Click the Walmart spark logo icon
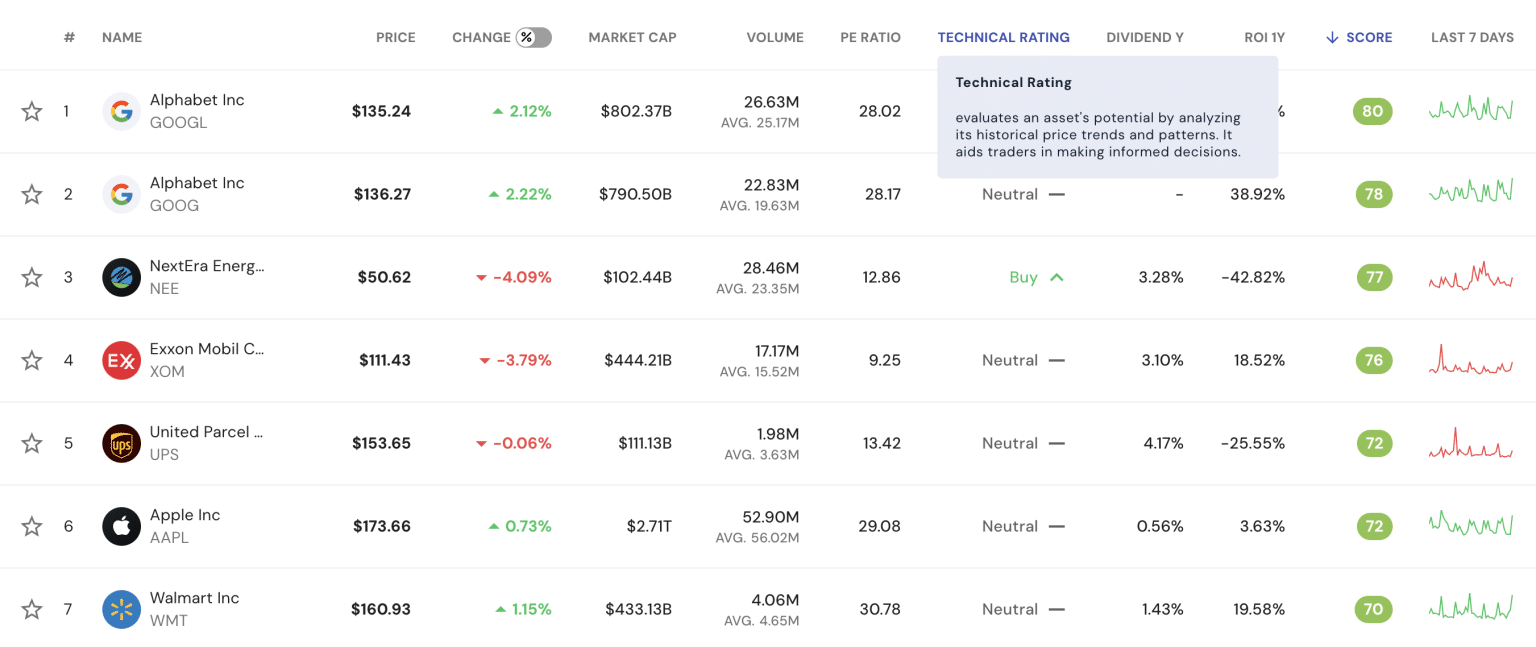 tap(121, 609)
